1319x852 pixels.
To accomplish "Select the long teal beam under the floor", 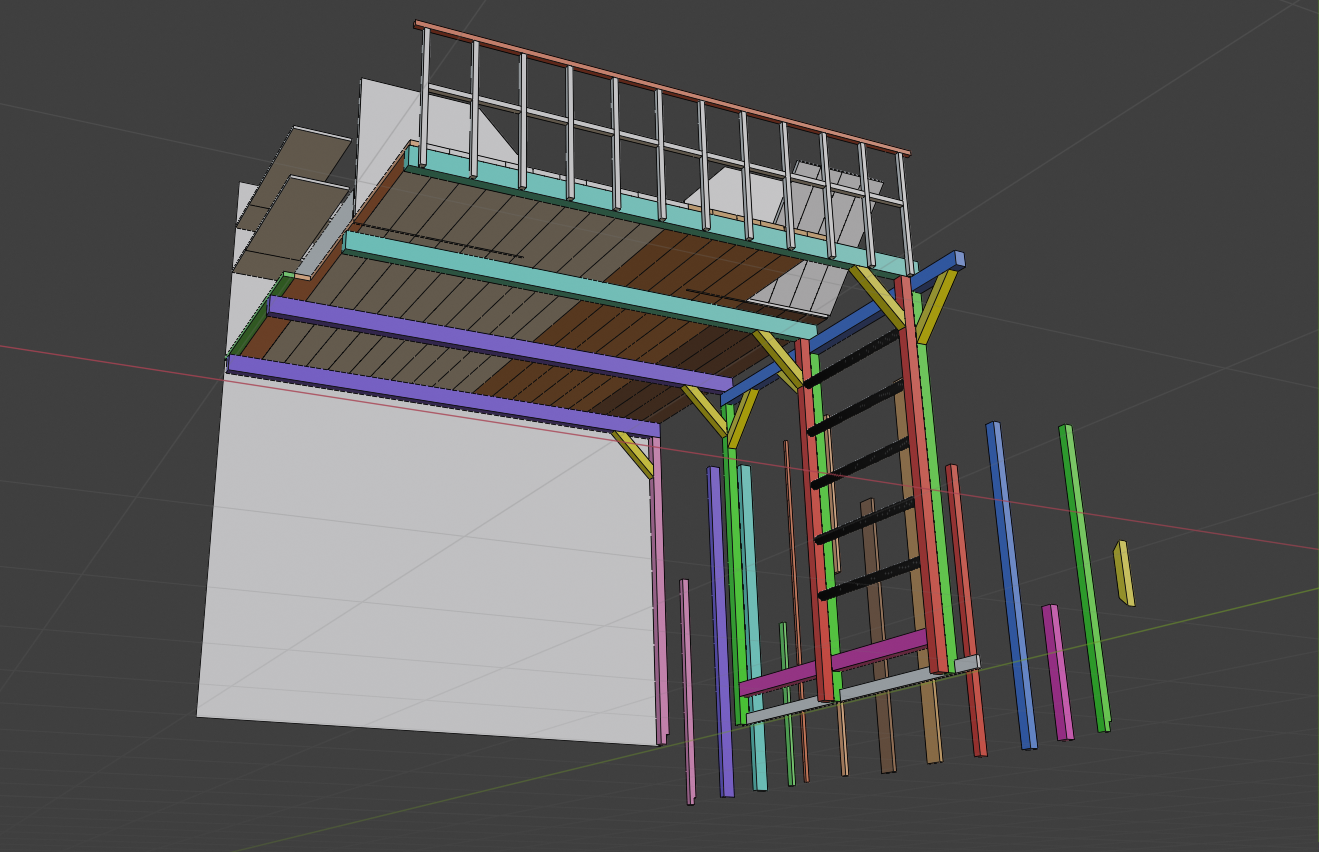I will pyautogui.click(x=580, y=283).
